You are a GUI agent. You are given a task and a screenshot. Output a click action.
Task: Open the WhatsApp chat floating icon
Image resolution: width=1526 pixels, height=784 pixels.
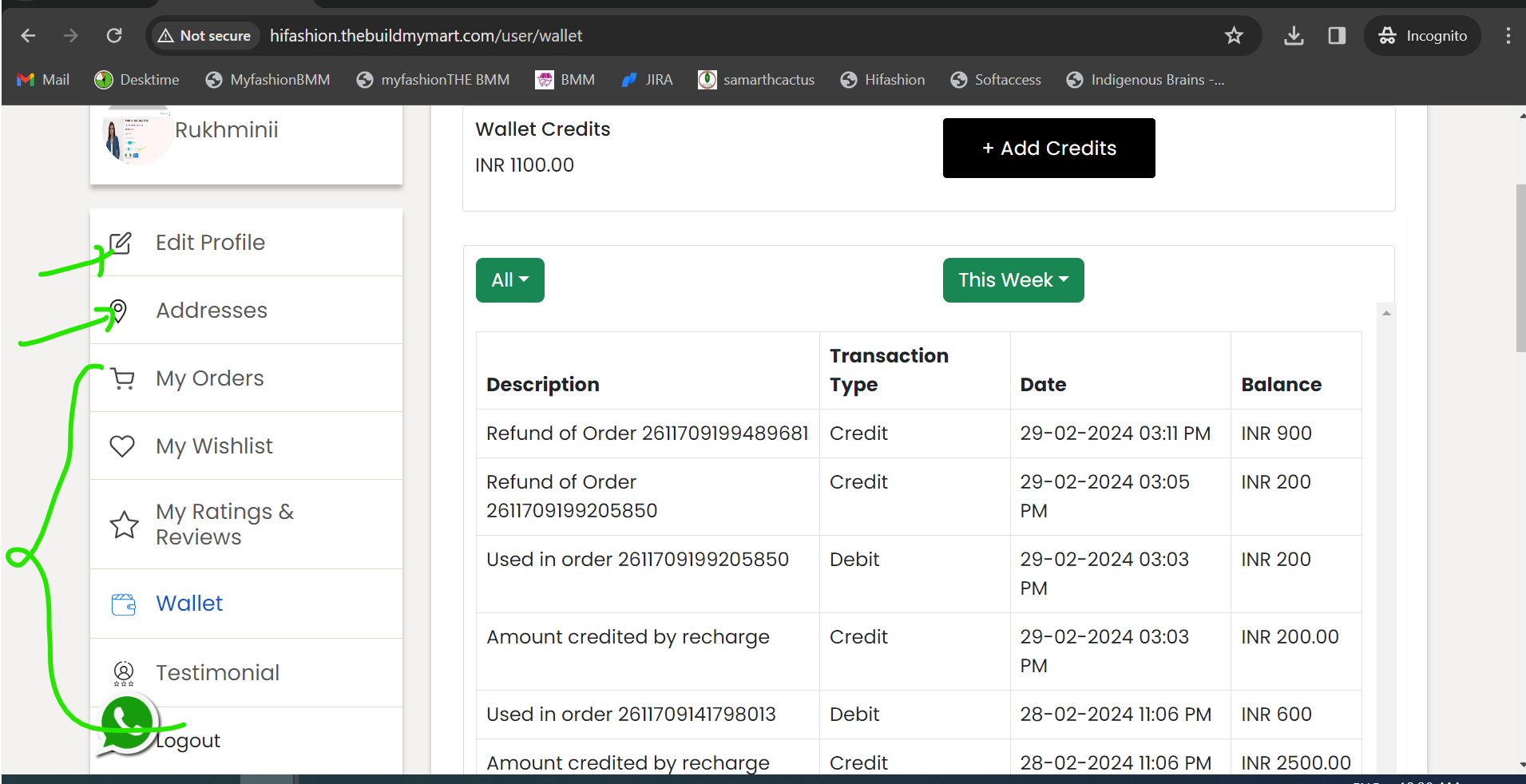[127, 725]
